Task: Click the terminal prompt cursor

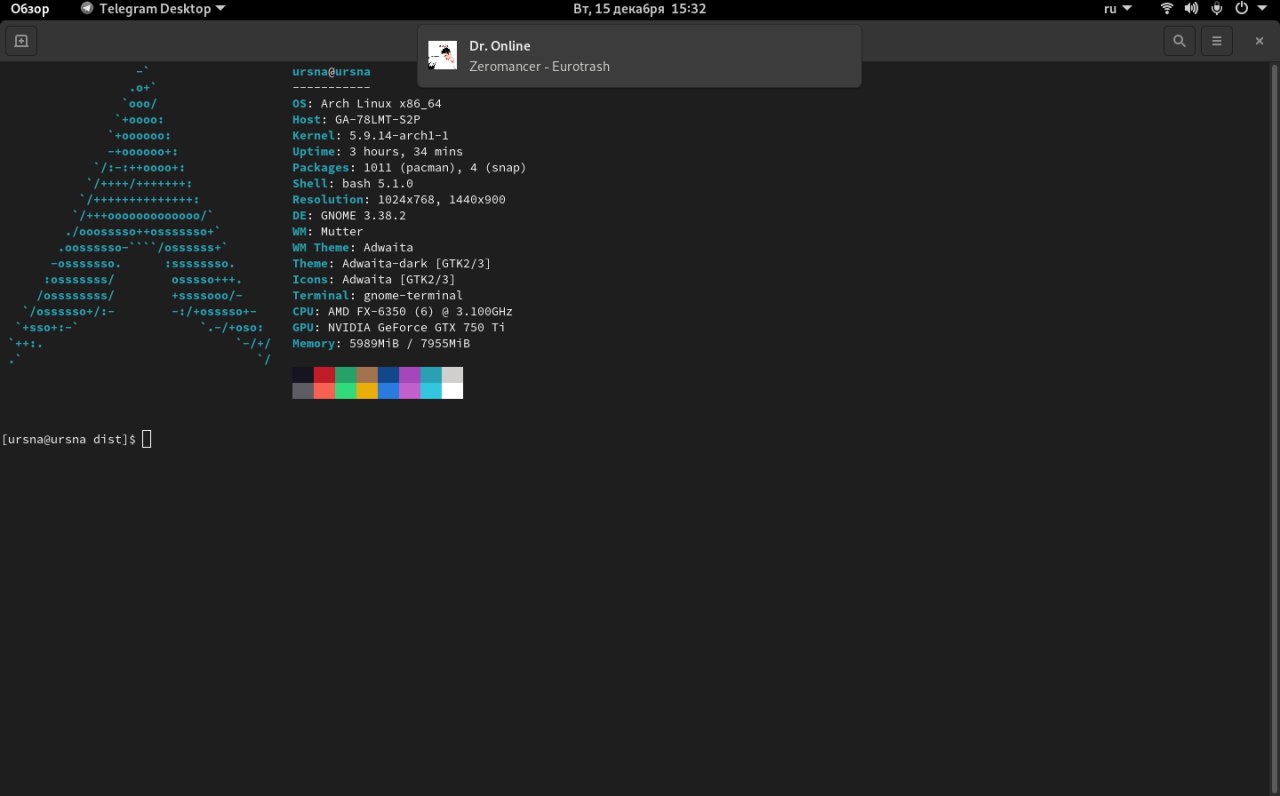Action: coord(146,439)
